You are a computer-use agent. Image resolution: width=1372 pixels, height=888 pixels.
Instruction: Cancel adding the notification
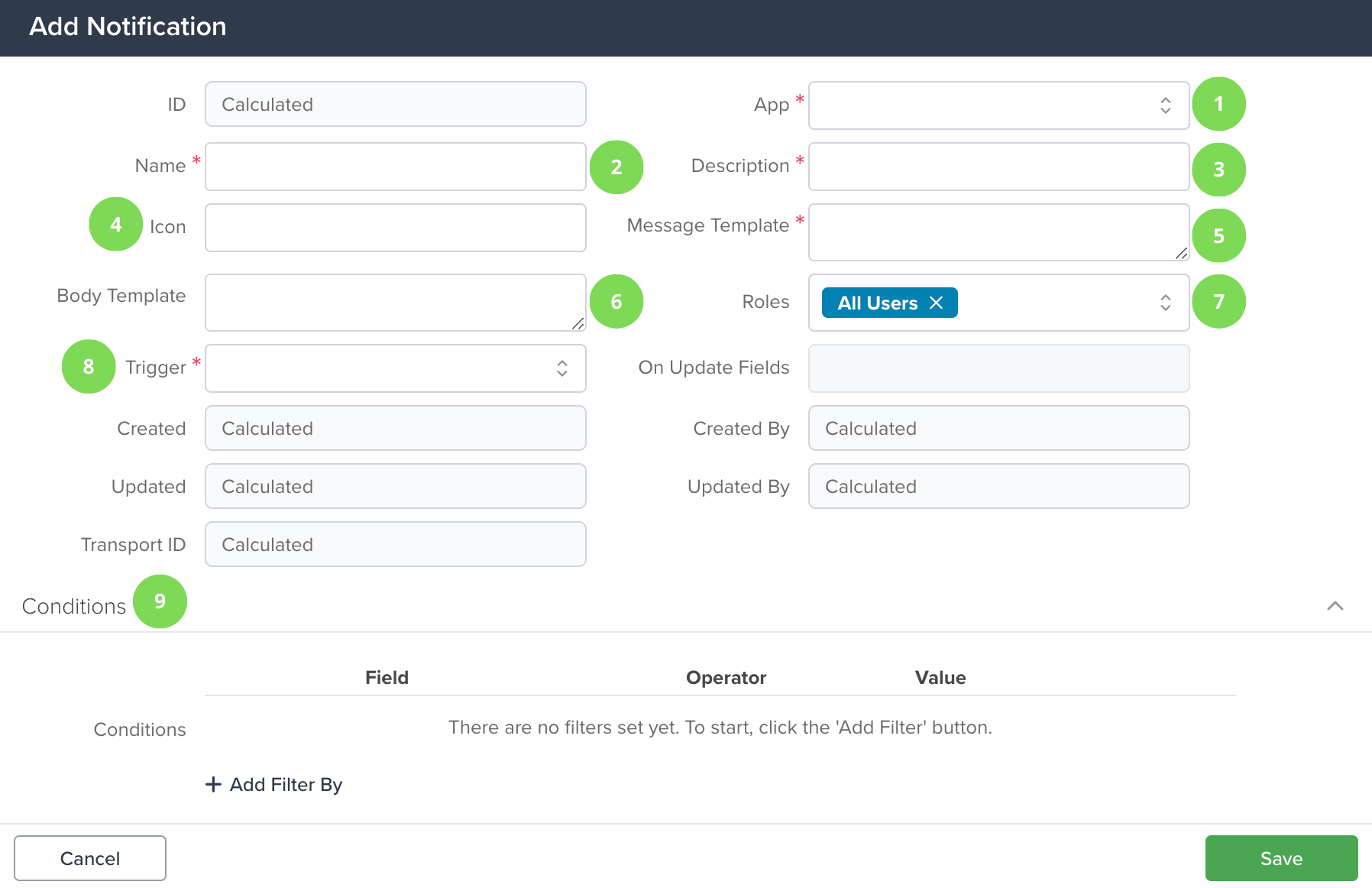(x=90, y=858)
